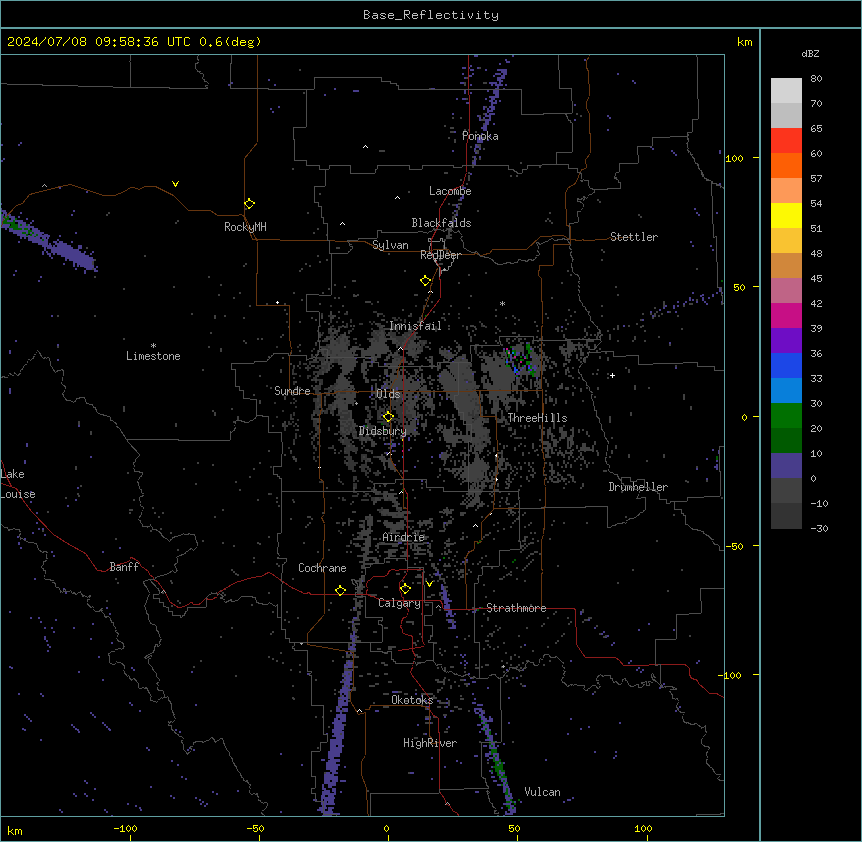Click the yellow V marker east of Calgary
The image size is (862, 842).
[x=429, y=584]
